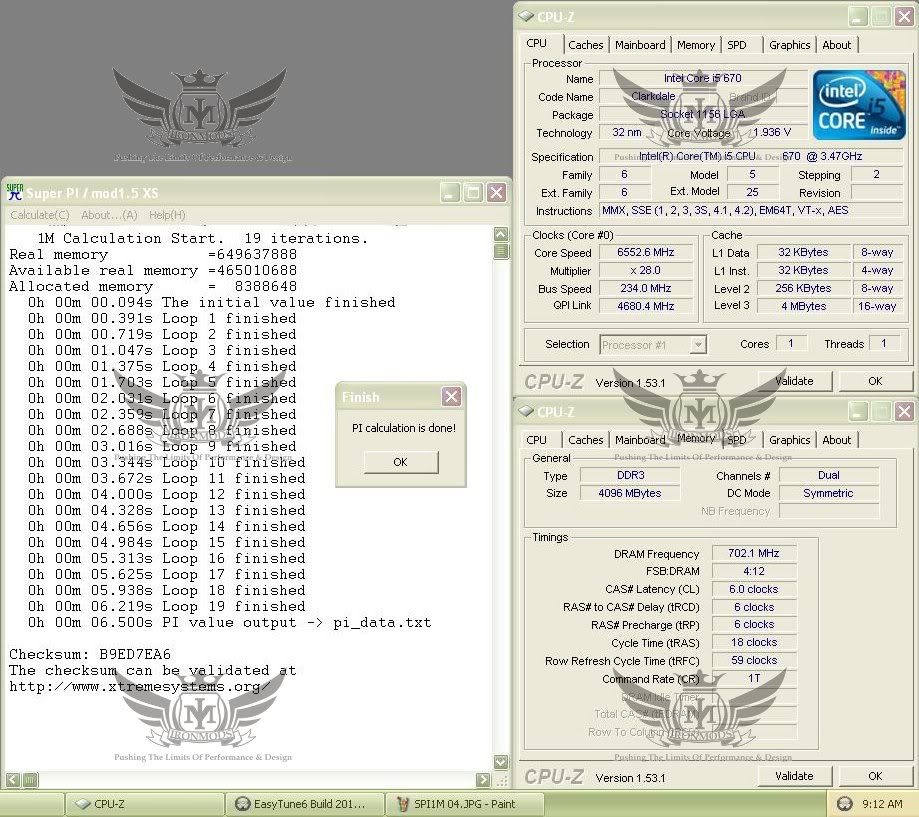The width and height of the screenshot is (919, 817).
Task: Click the DC Mode value Symmetric
Action: point(829,493)
